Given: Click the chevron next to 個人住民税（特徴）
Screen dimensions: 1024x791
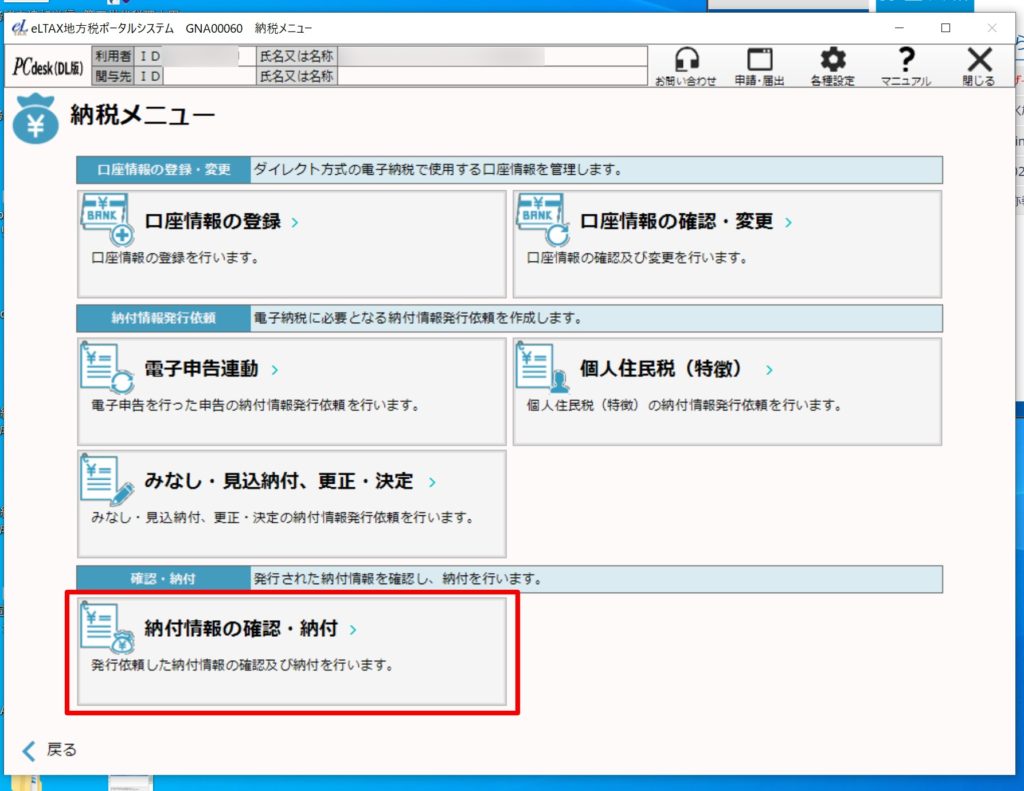Looking at the screenshot, I should pyautogui.click(x=769, y=370).
